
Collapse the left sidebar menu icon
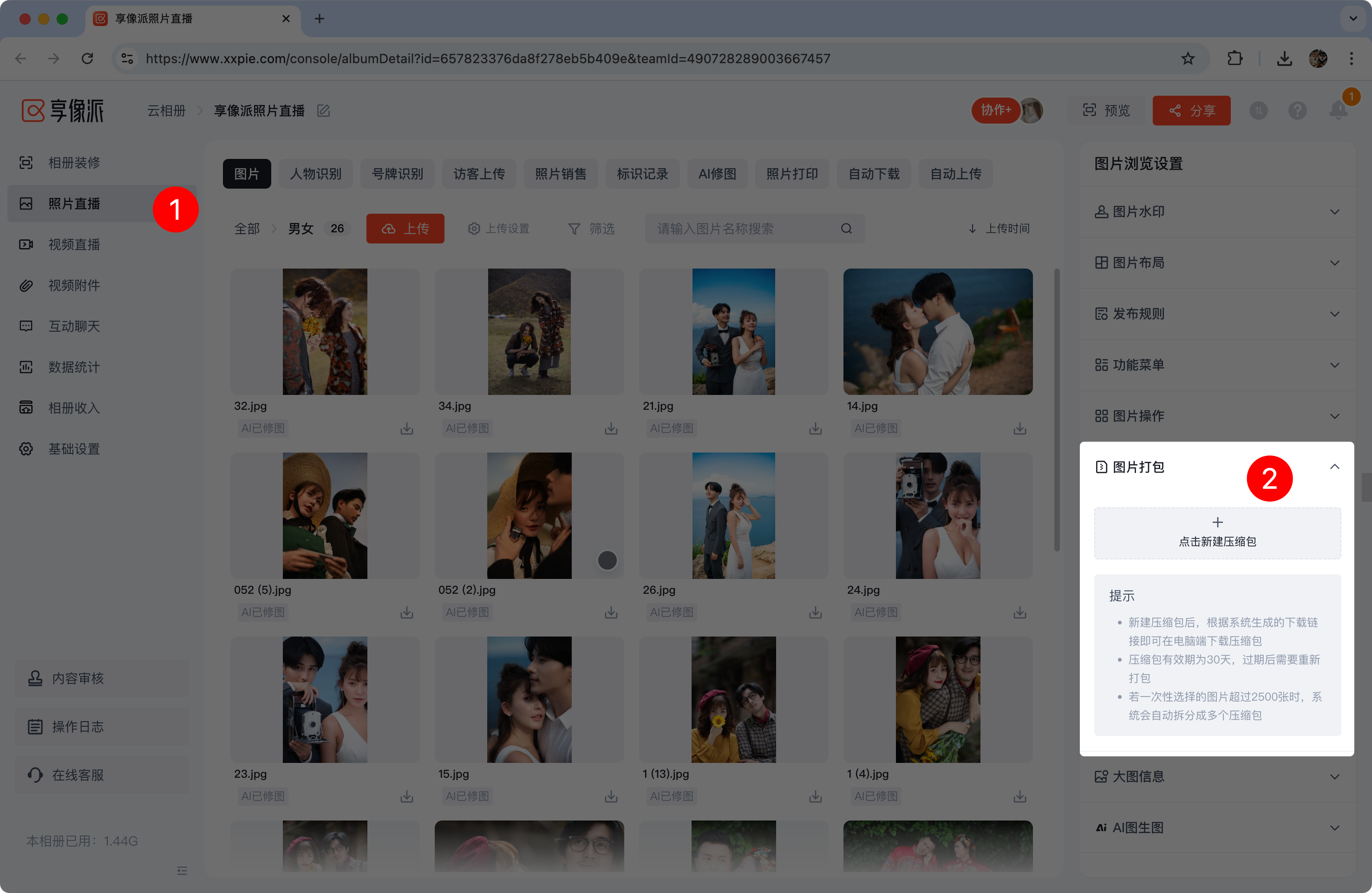click(x=182, y=871)
